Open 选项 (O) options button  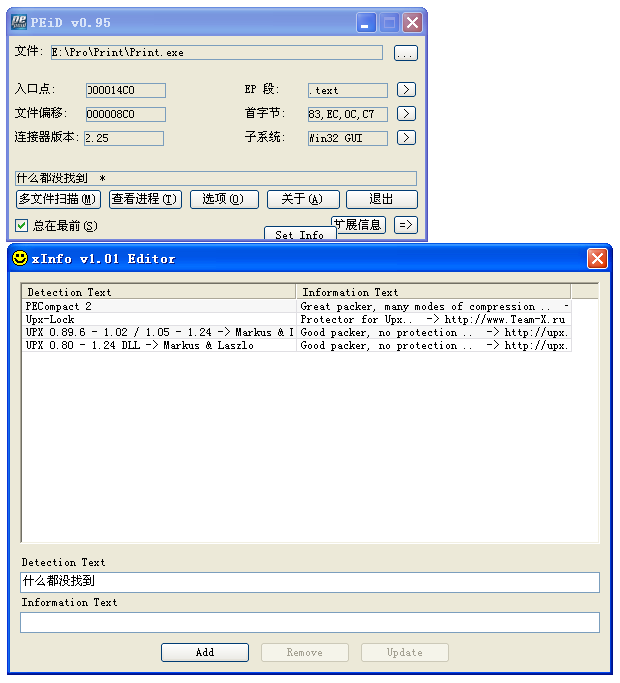coord(224,199)
